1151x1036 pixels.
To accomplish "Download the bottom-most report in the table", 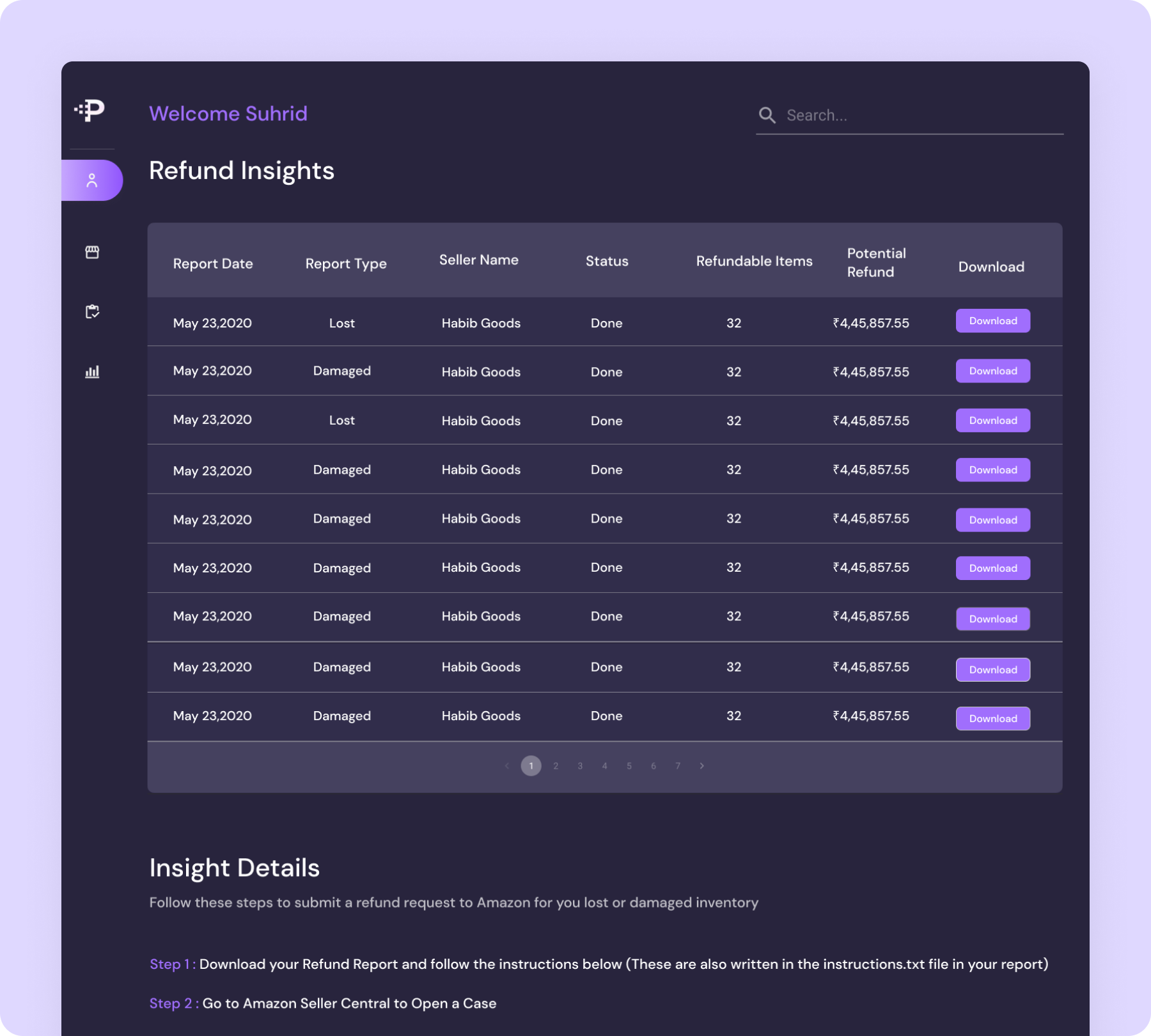I will coord(993,718).
